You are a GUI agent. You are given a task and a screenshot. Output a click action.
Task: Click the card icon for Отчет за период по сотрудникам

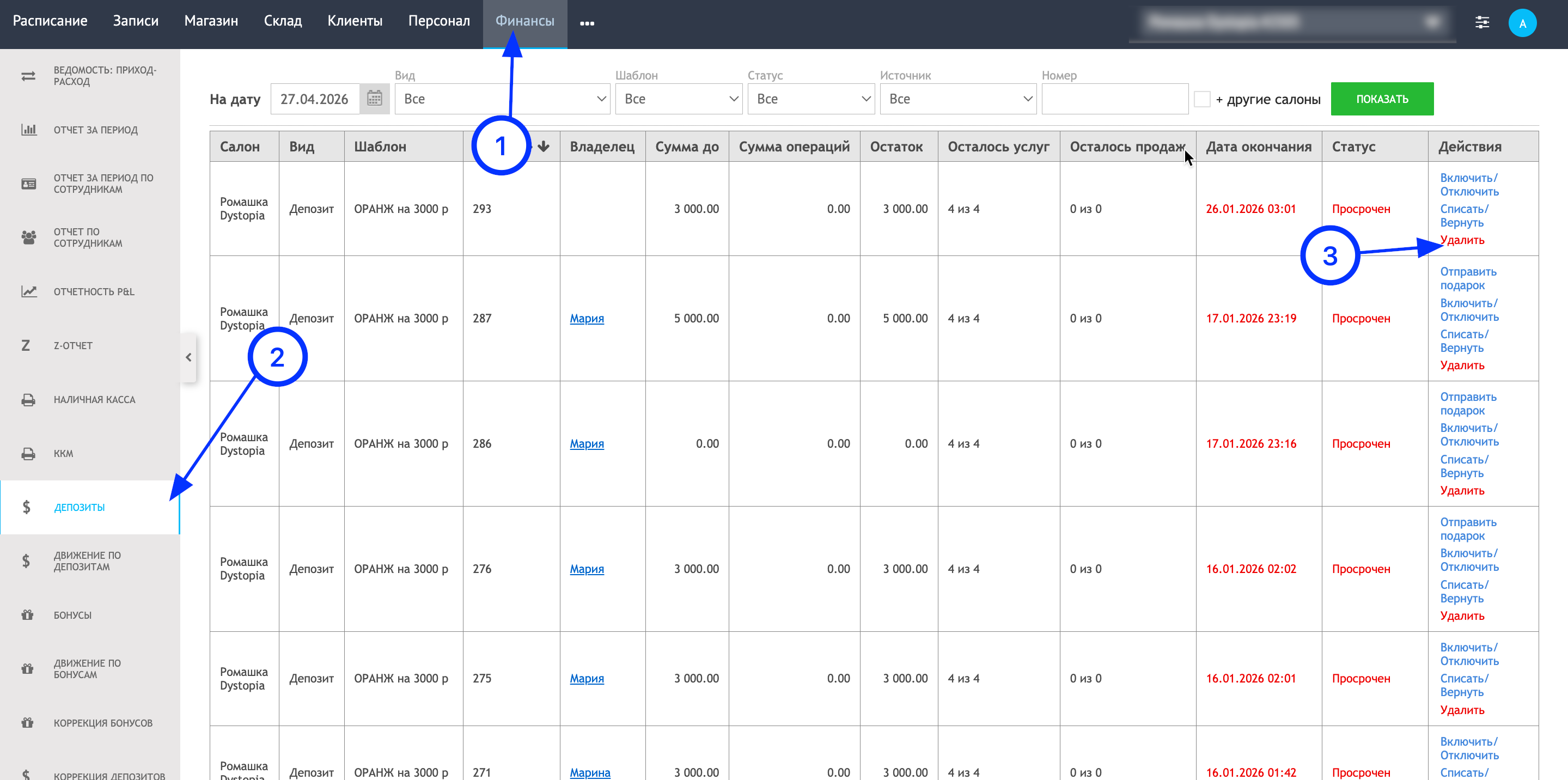[x=28, y=184]
